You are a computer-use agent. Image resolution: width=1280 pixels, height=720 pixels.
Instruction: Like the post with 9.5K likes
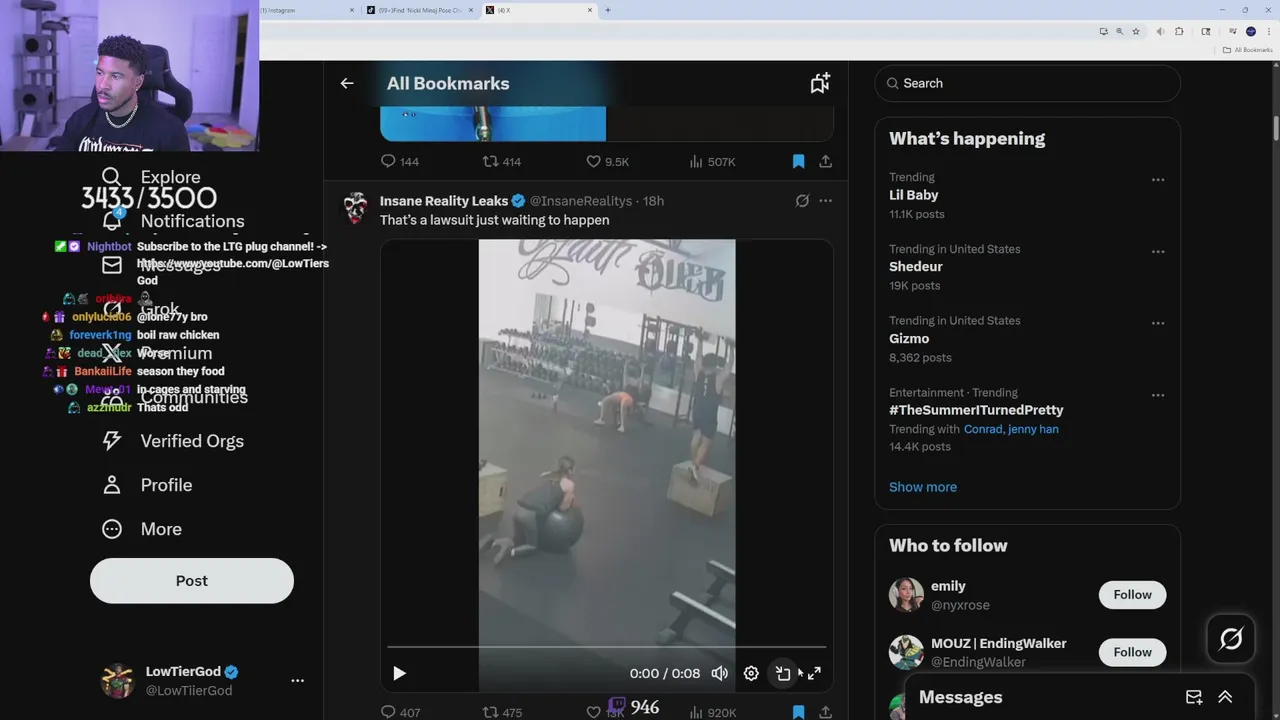coord(607,161)
